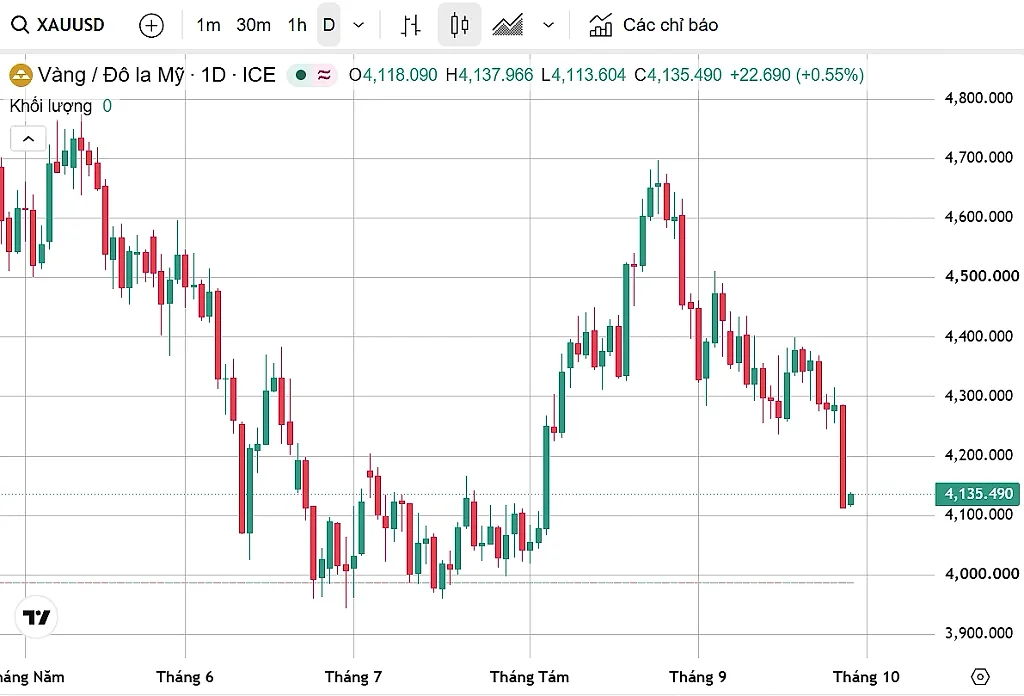This screenshot has height=696, width=1024.
Task: Click the 4,200.000 price axis label
Action: (x=979, y=454)
